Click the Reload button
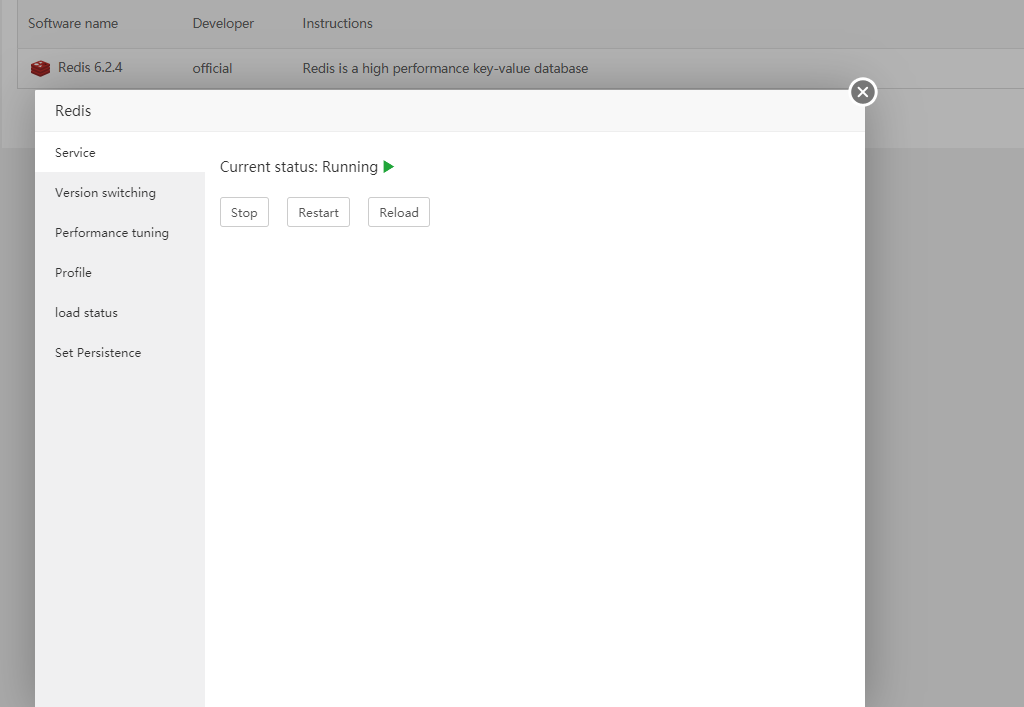1024x707 pixels. tap(398, 212)
